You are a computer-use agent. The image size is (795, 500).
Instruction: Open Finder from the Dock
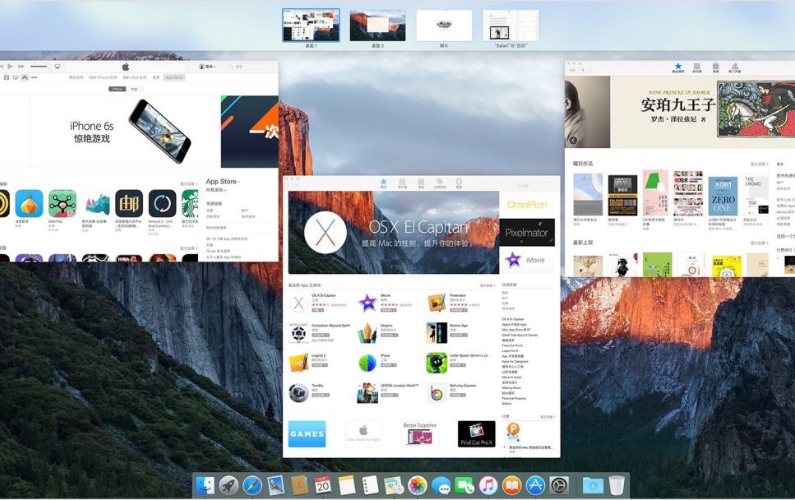point(205,485)
